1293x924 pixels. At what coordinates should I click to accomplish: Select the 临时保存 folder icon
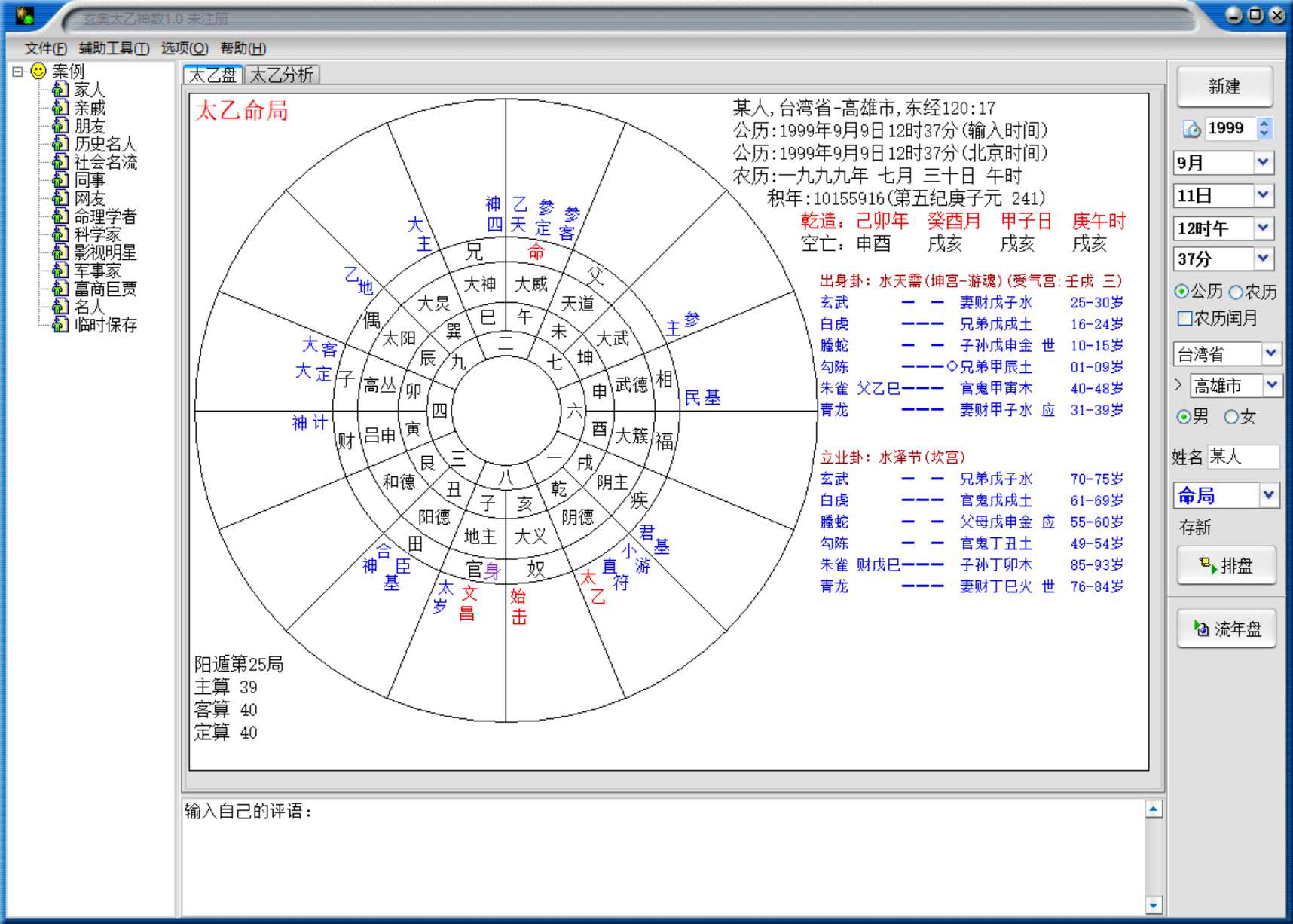(60, 325)
